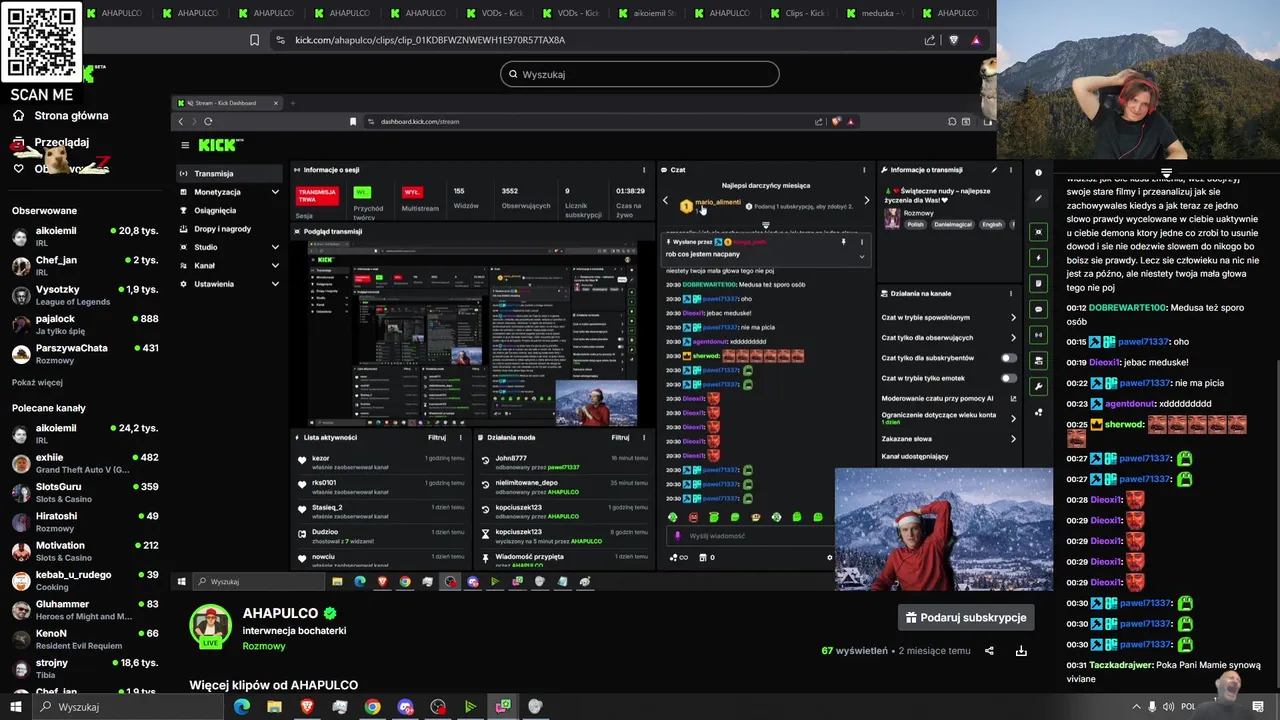Click Pokaż więcej under followed channels
Viewport: 1280px width, 720px height.
[37, 382]
